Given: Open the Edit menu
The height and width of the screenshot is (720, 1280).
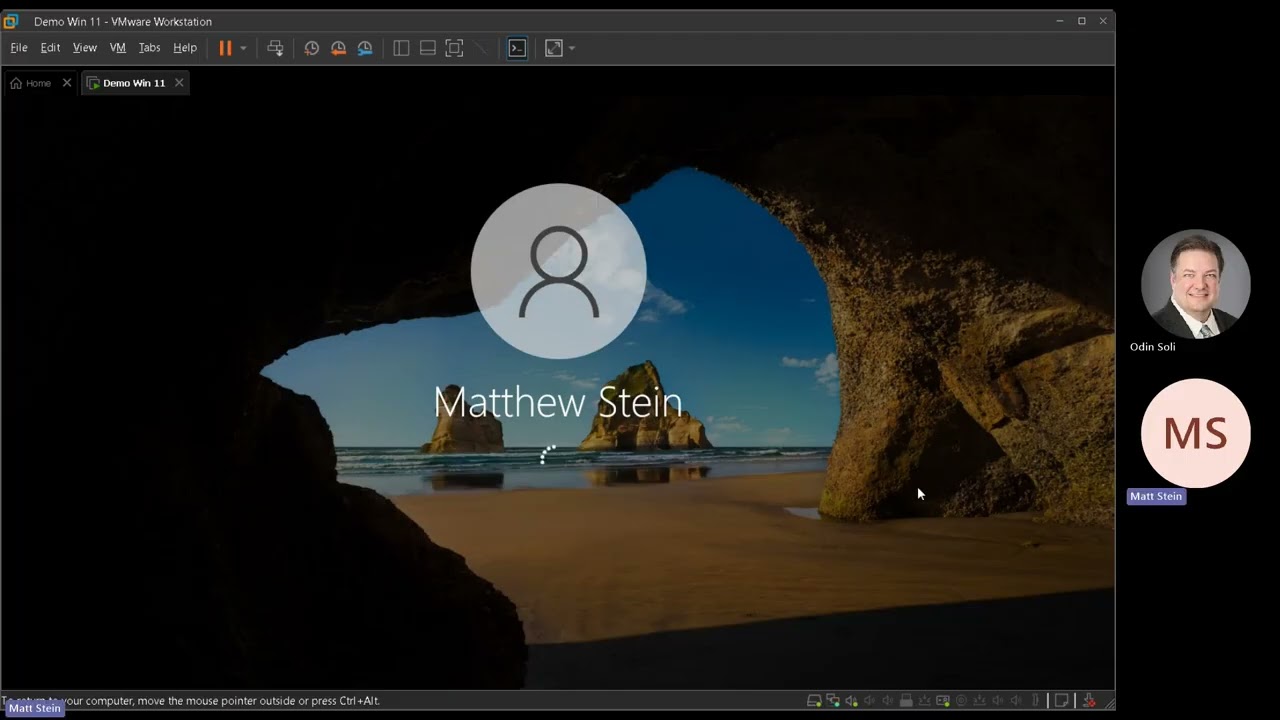Looking at the screenshot, I should [50, 48].
